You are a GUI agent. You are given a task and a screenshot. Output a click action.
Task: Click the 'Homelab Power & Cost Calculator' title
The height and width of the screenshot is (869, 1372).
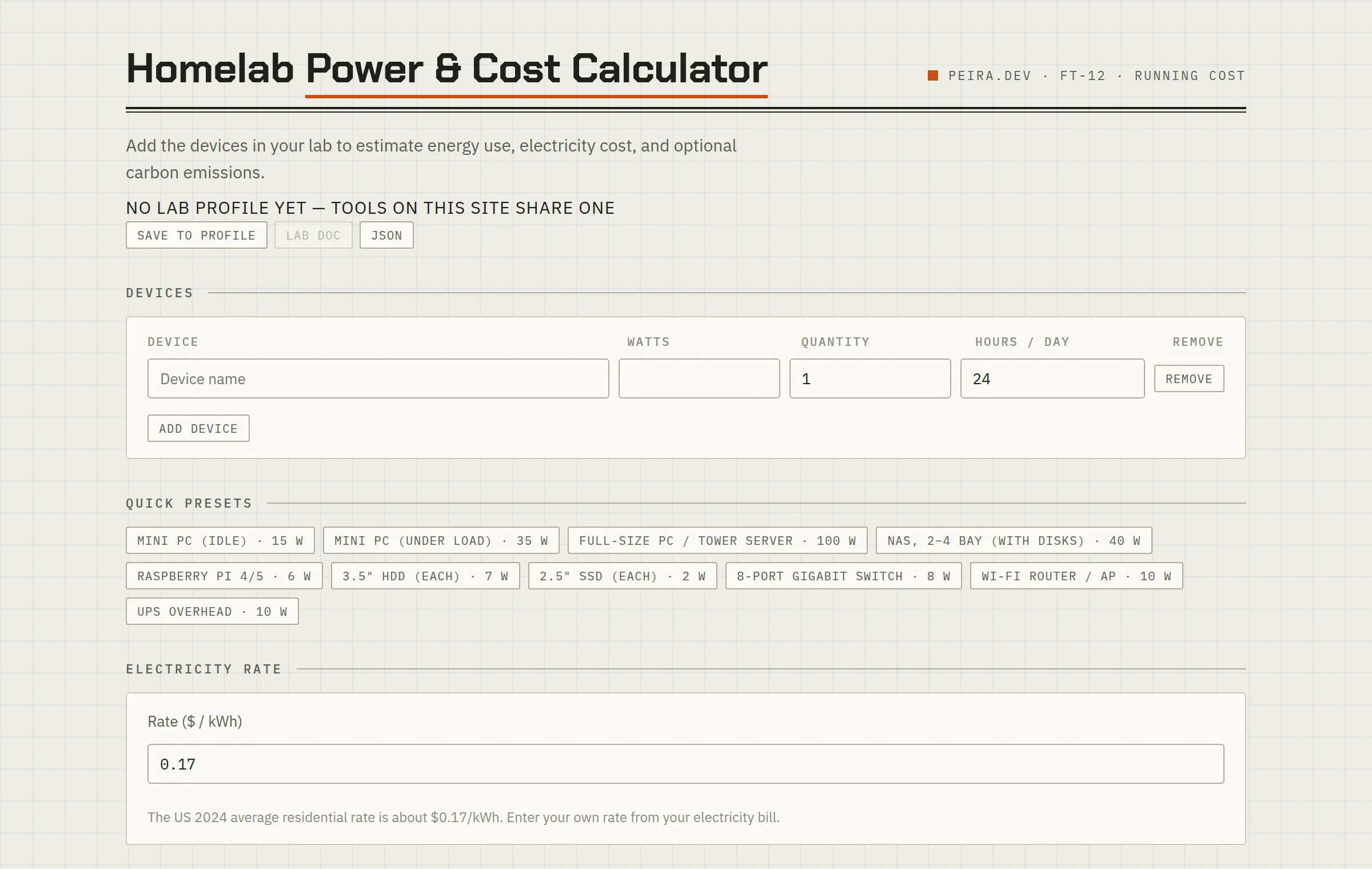coord(446,69)
